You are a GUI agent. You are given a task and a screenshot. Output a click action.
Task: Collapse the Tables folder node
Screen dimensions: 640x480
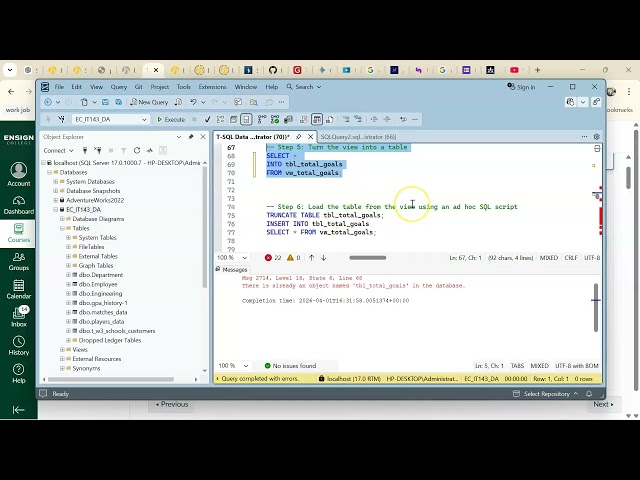pos(62,229)
